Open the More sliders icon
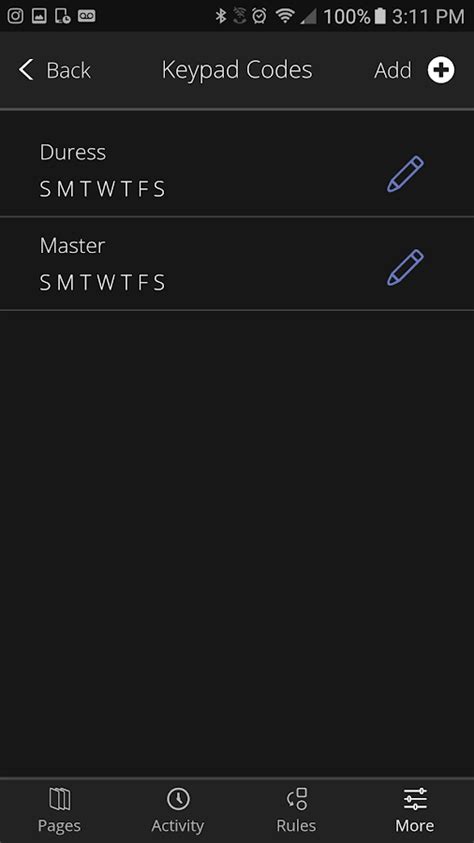This screenshot has width=474, height=843. pos(415,799)
